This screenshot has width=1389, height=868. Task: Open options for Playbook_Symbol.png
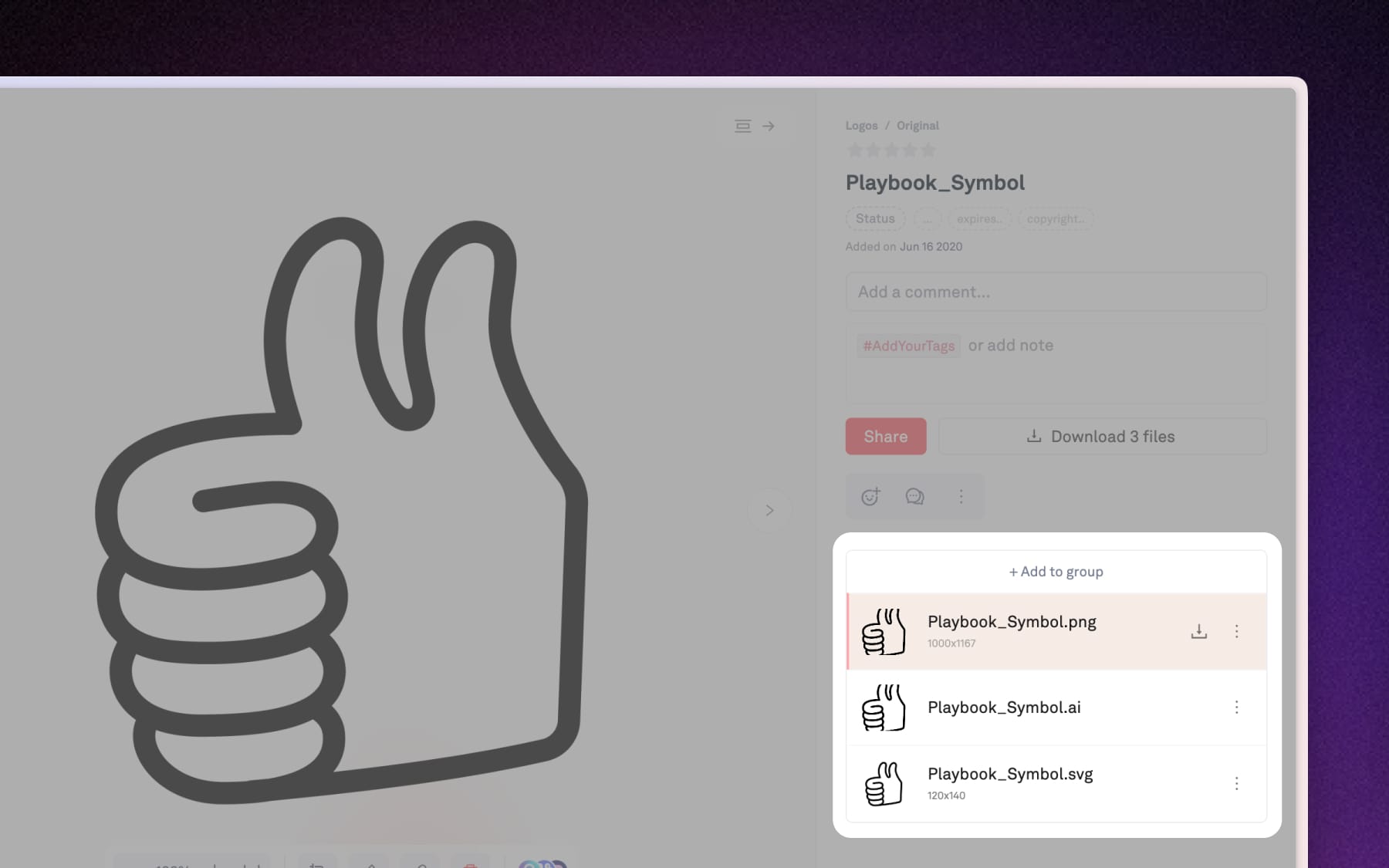coord(1236,632)
